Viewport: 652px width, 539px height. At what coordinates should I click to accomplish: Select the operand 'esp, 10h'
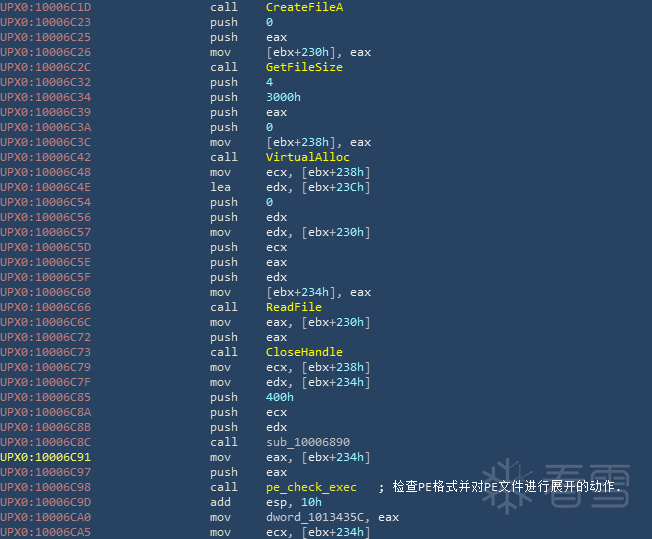[294, 502]
